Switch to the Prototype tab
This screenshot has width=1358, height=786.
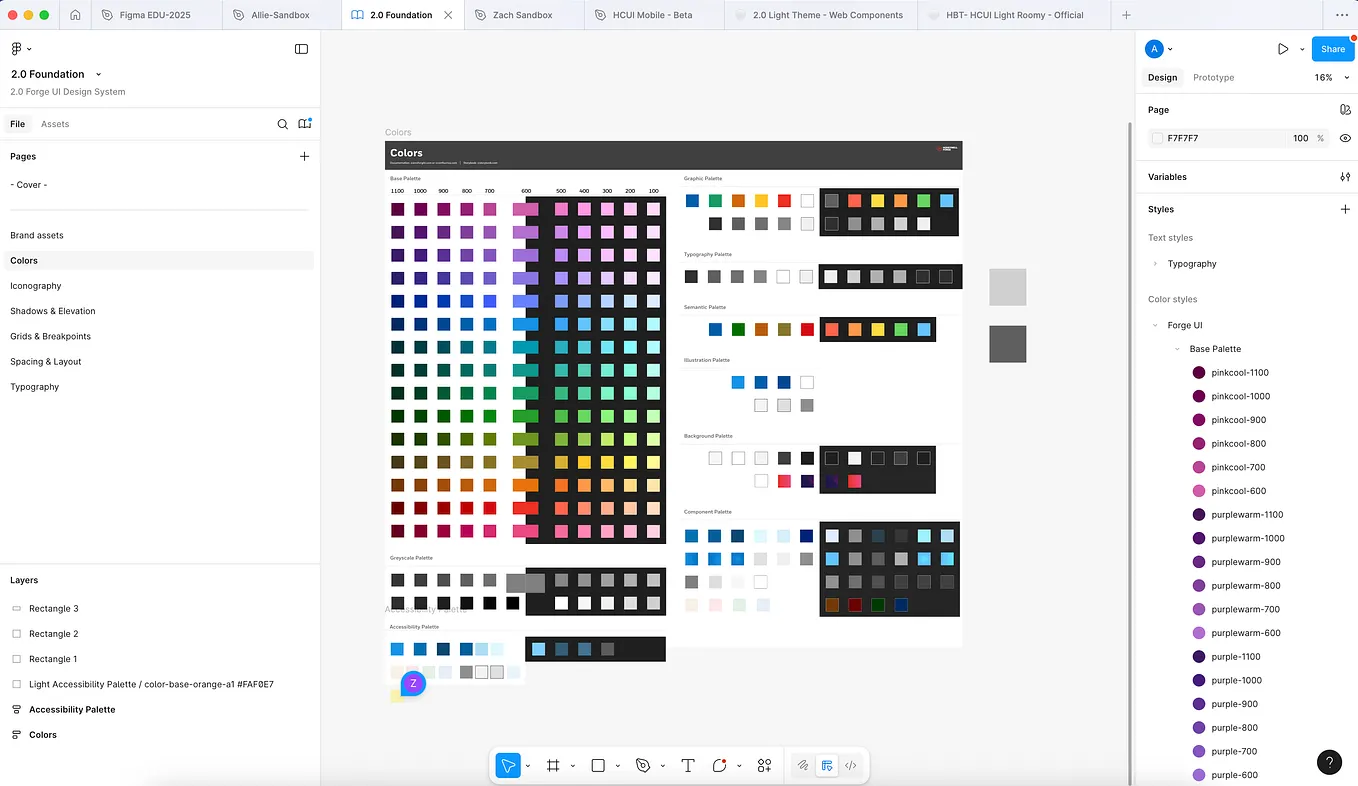(1212, 77)
